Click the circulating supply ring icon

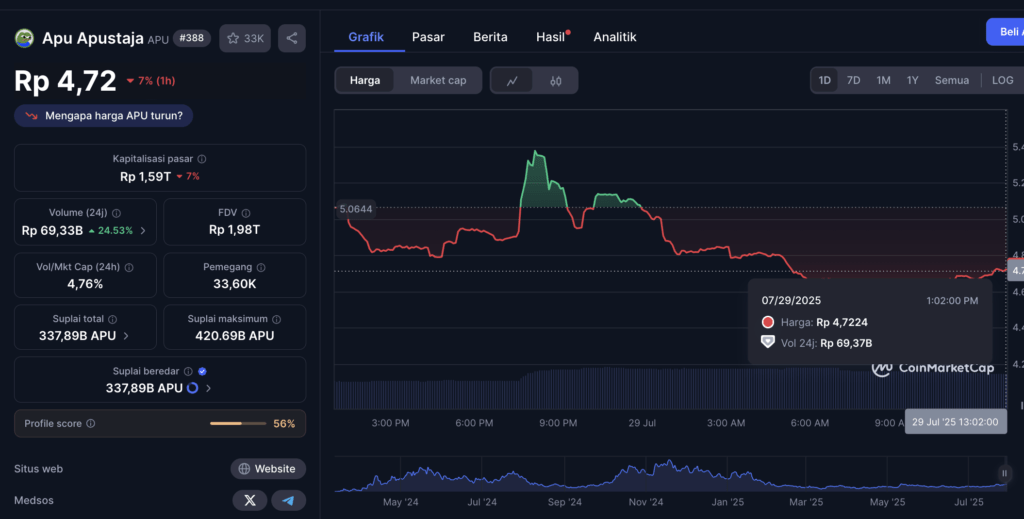193,388
